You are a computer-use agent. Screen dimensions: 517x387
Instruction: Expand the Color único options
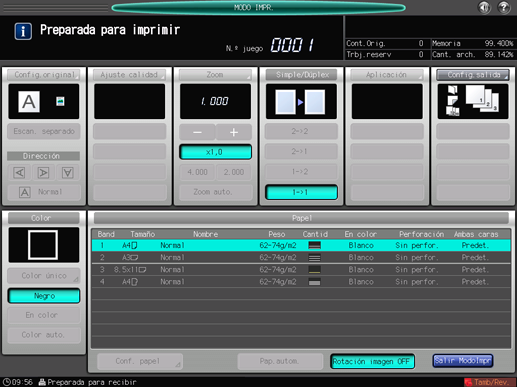(x=44, y=276)
